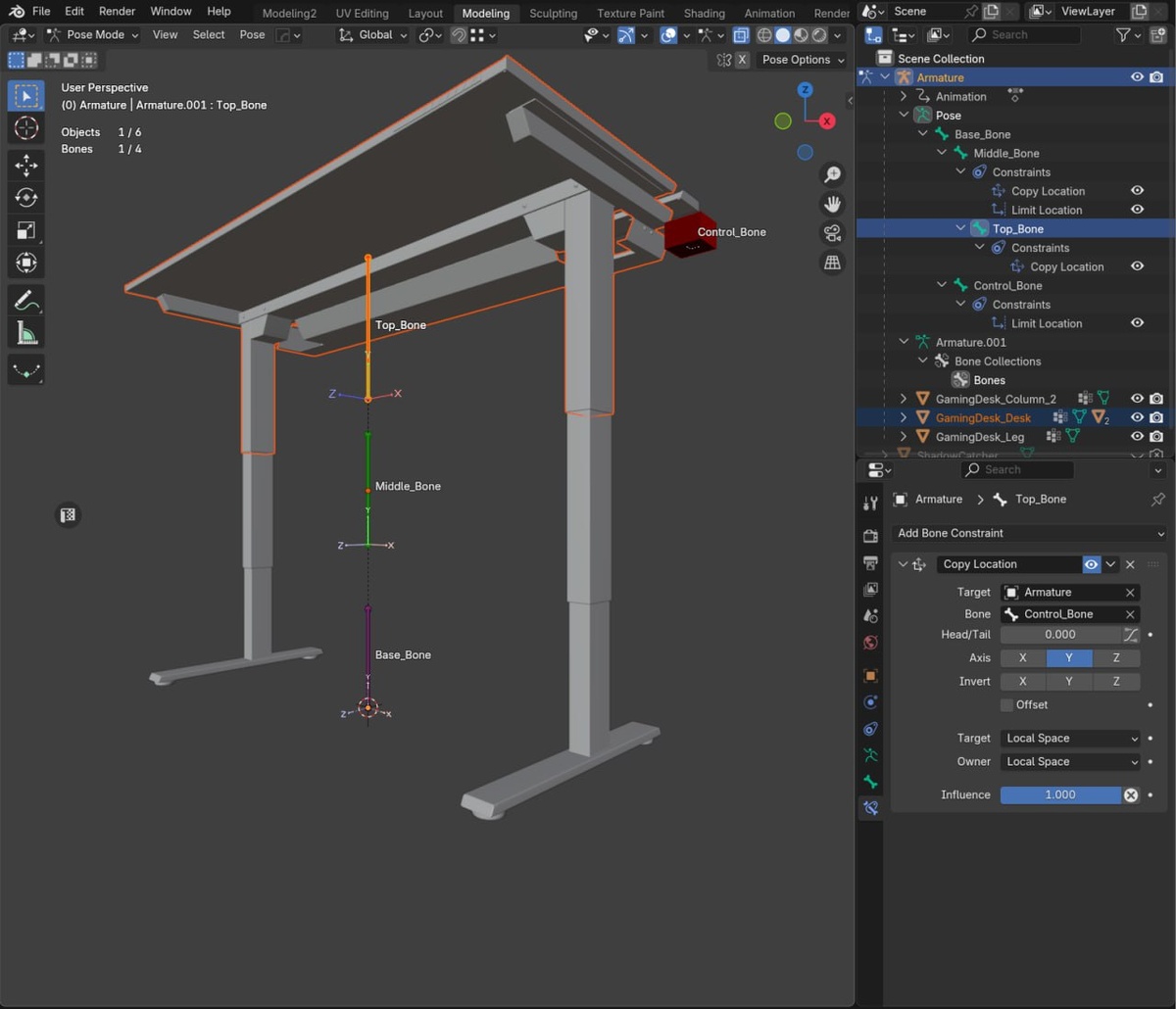The image size is (1176, 1009).
Task: Hide Armature object in outliner
Action: (x=1137, y=77)
